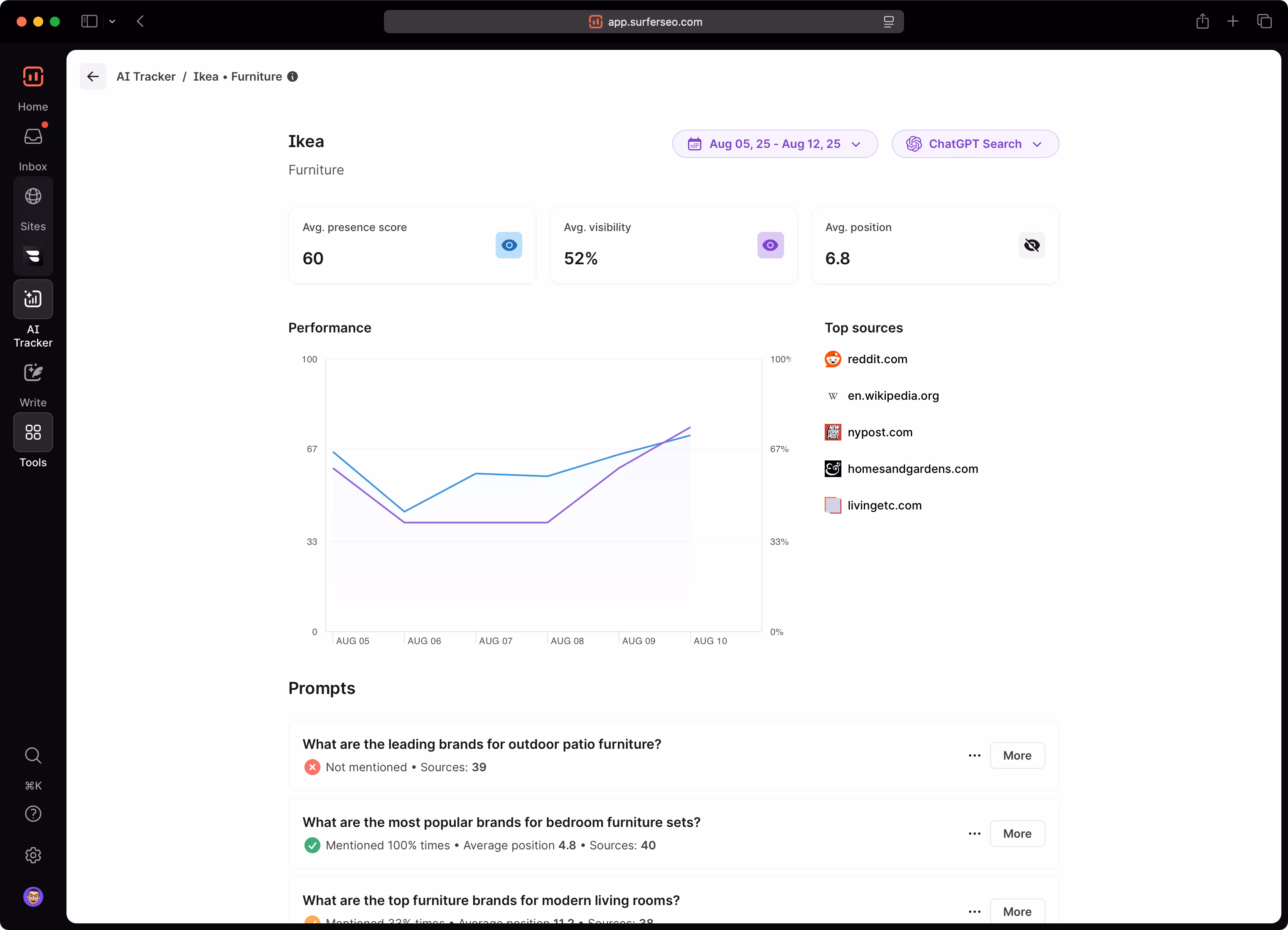The height and width of the screenshot is (930, 1288).
Task: Toggle avg. visibility chart eye icon
Action: 769,246
